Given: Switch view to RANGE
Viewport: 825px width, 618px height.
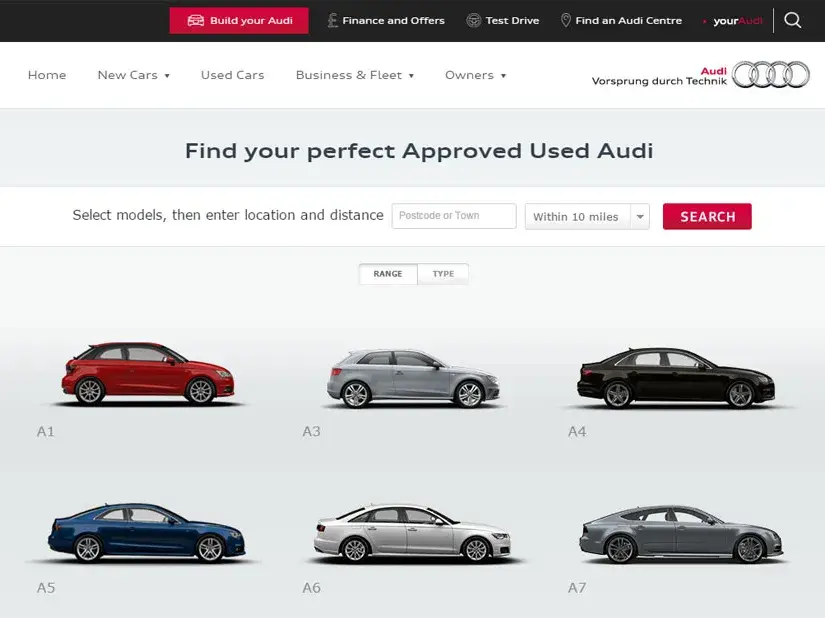Looking at the screenshot, I should click(388, 274).
